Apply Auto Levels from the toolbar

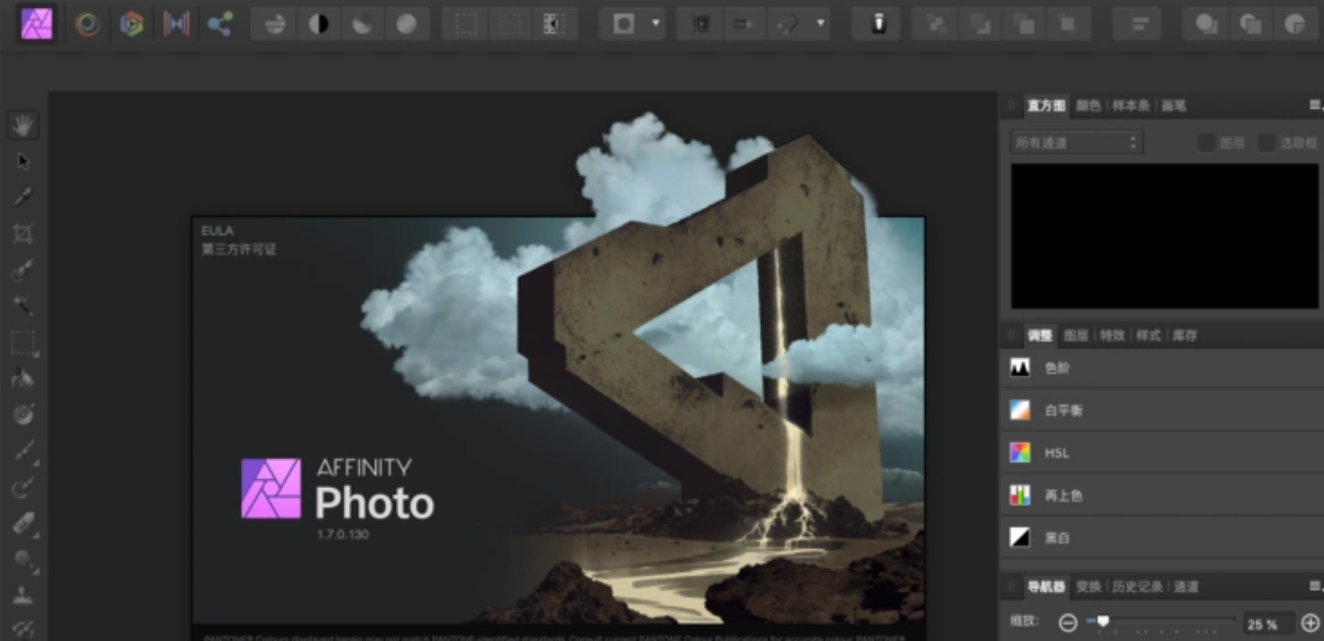274,24
